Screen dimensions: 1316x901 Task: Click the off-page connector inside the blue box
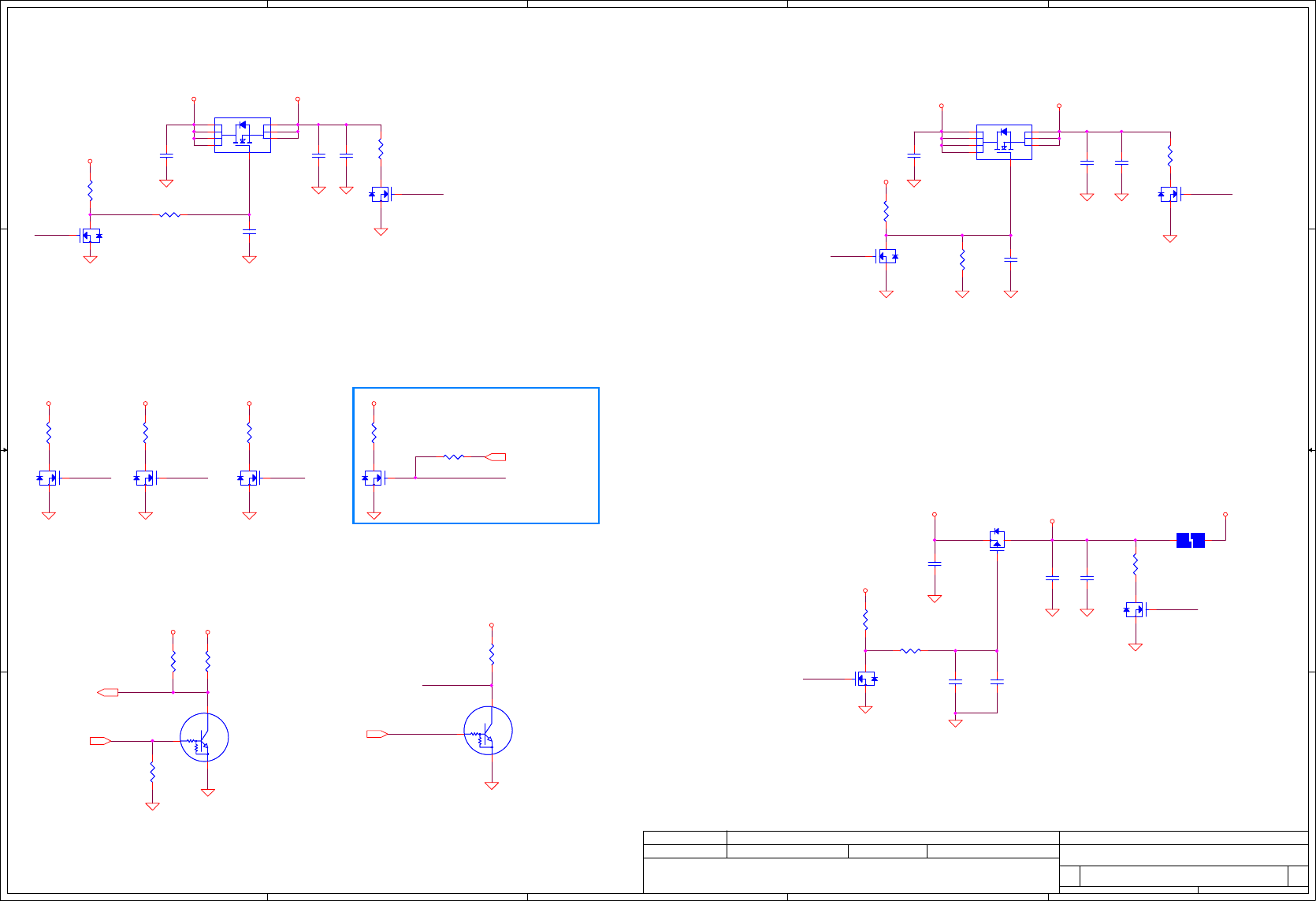[496, 457]
